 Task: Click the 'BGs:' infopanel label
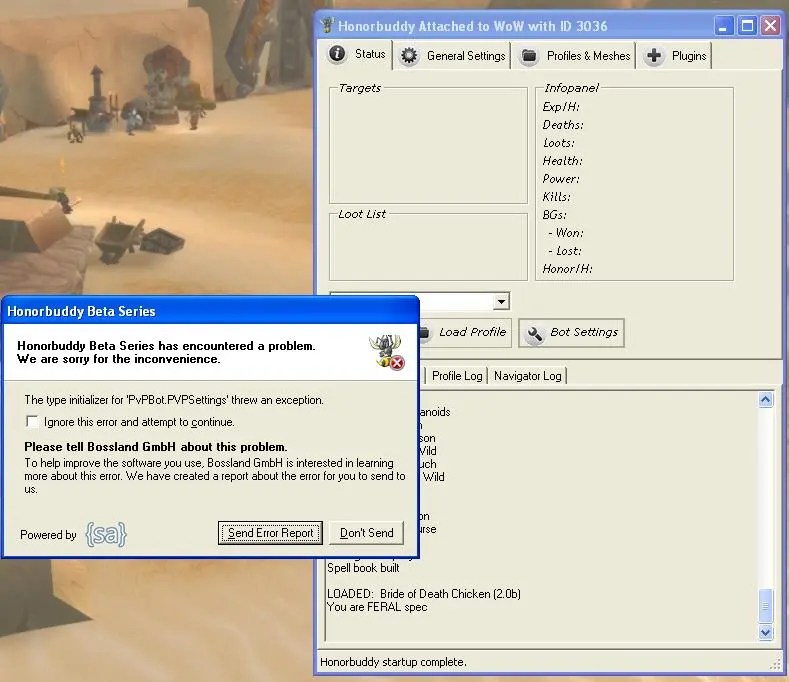(554, 215)
